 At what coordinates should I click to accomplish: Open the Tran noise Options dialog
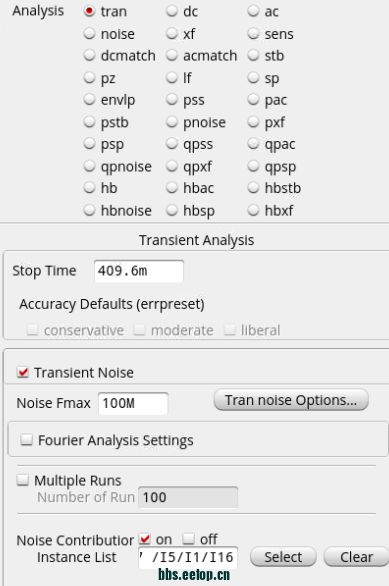click(x=291, y=400)
